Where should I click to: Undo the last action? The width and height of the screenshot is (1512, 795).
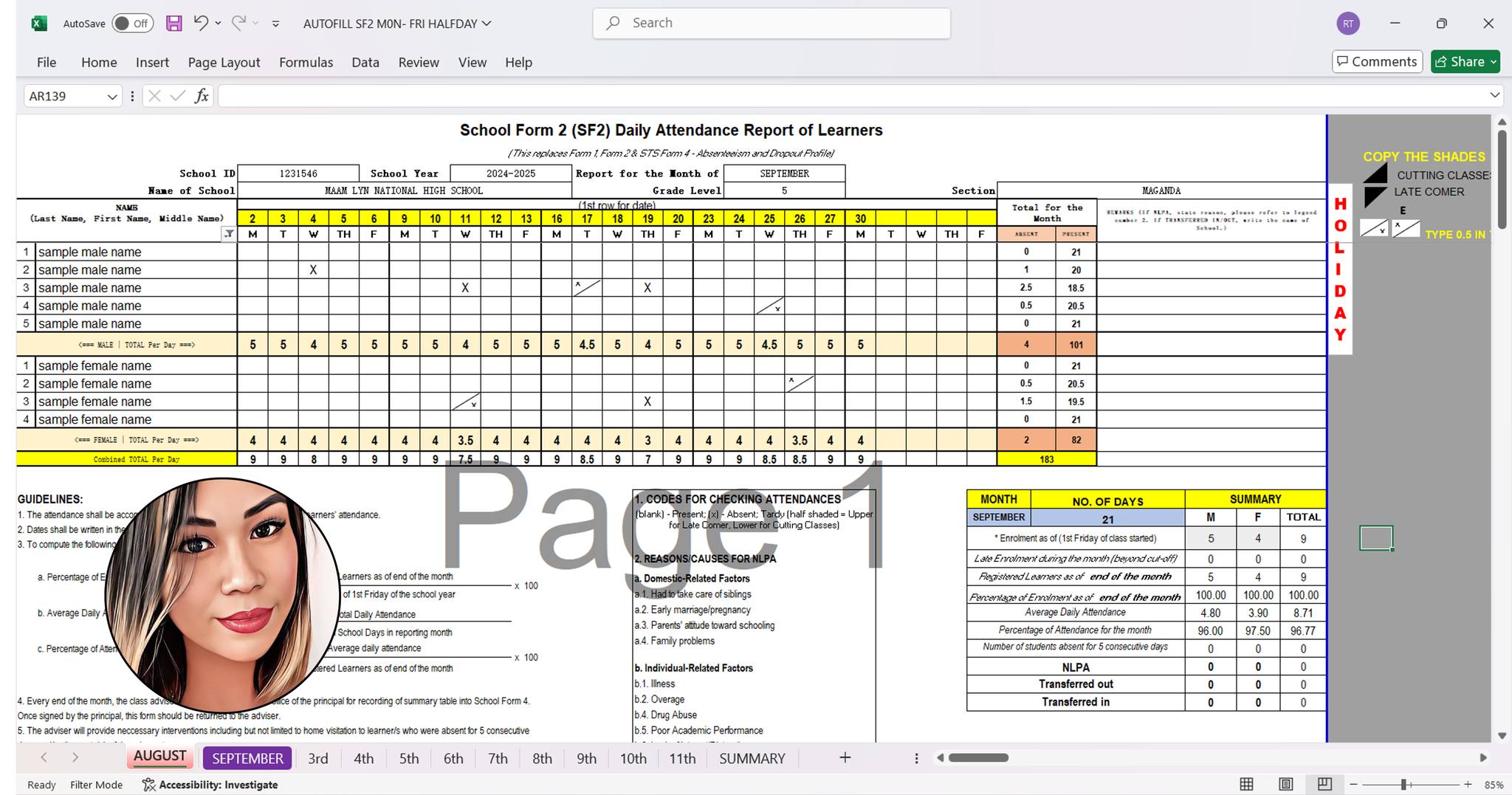click(x=200, y=23)
